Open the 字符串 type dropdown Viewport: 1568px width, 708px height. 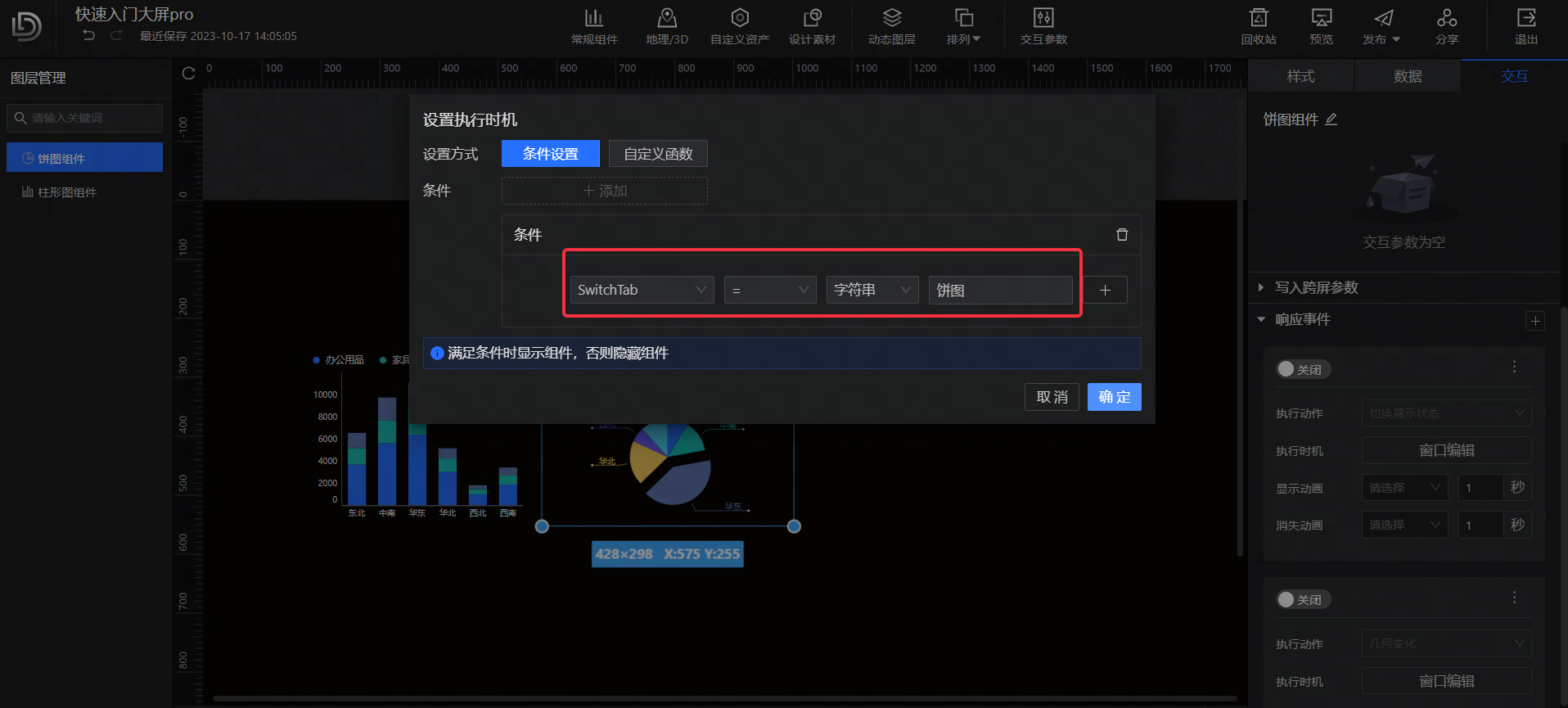pos(872,290)
